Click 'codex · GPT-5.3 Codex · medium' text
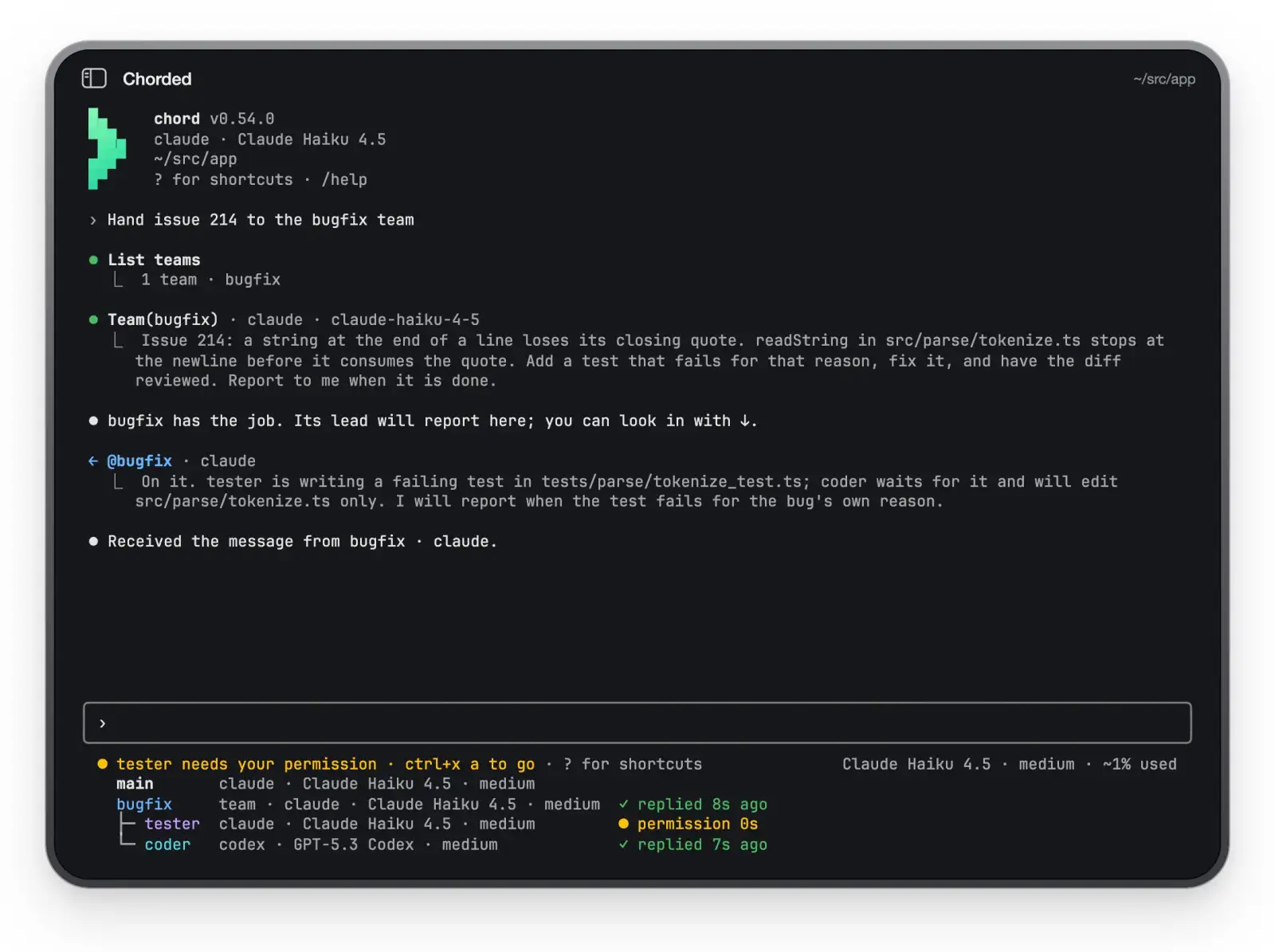Screen dimensions: 1275x952 coord(358,844)
